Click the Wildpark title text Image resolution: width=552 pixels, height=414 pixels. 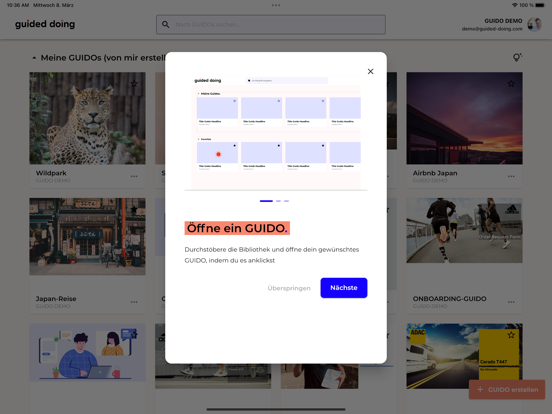[51, 173]
